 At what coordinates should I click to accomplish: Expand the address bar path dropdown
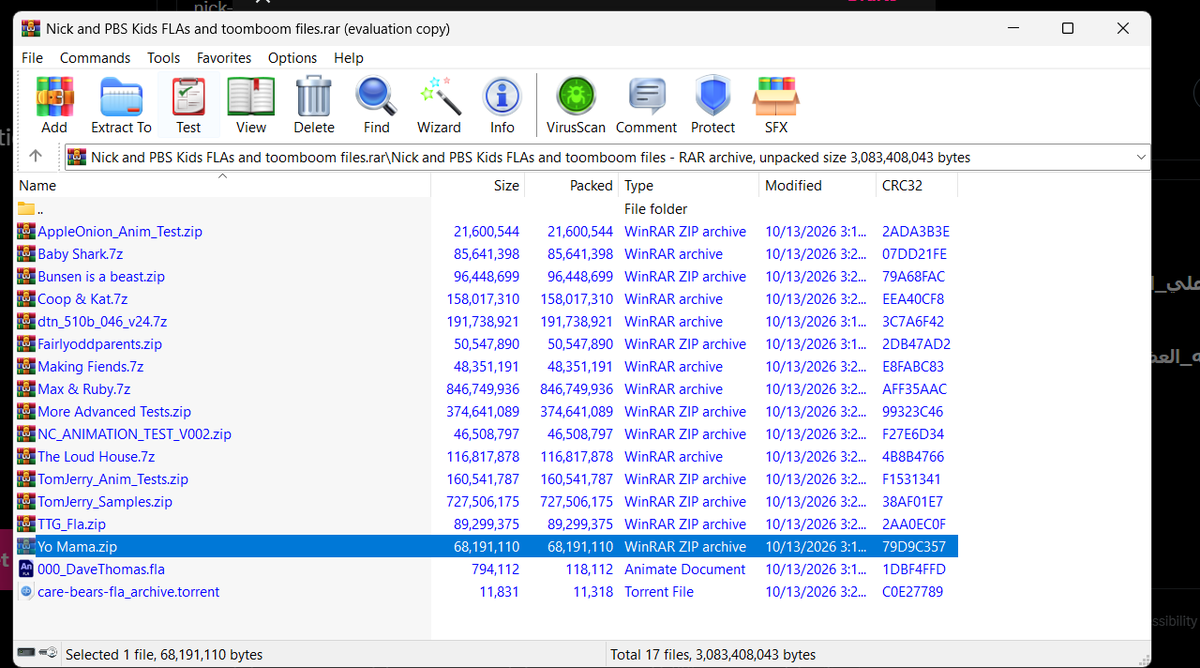click(1141, 157)
